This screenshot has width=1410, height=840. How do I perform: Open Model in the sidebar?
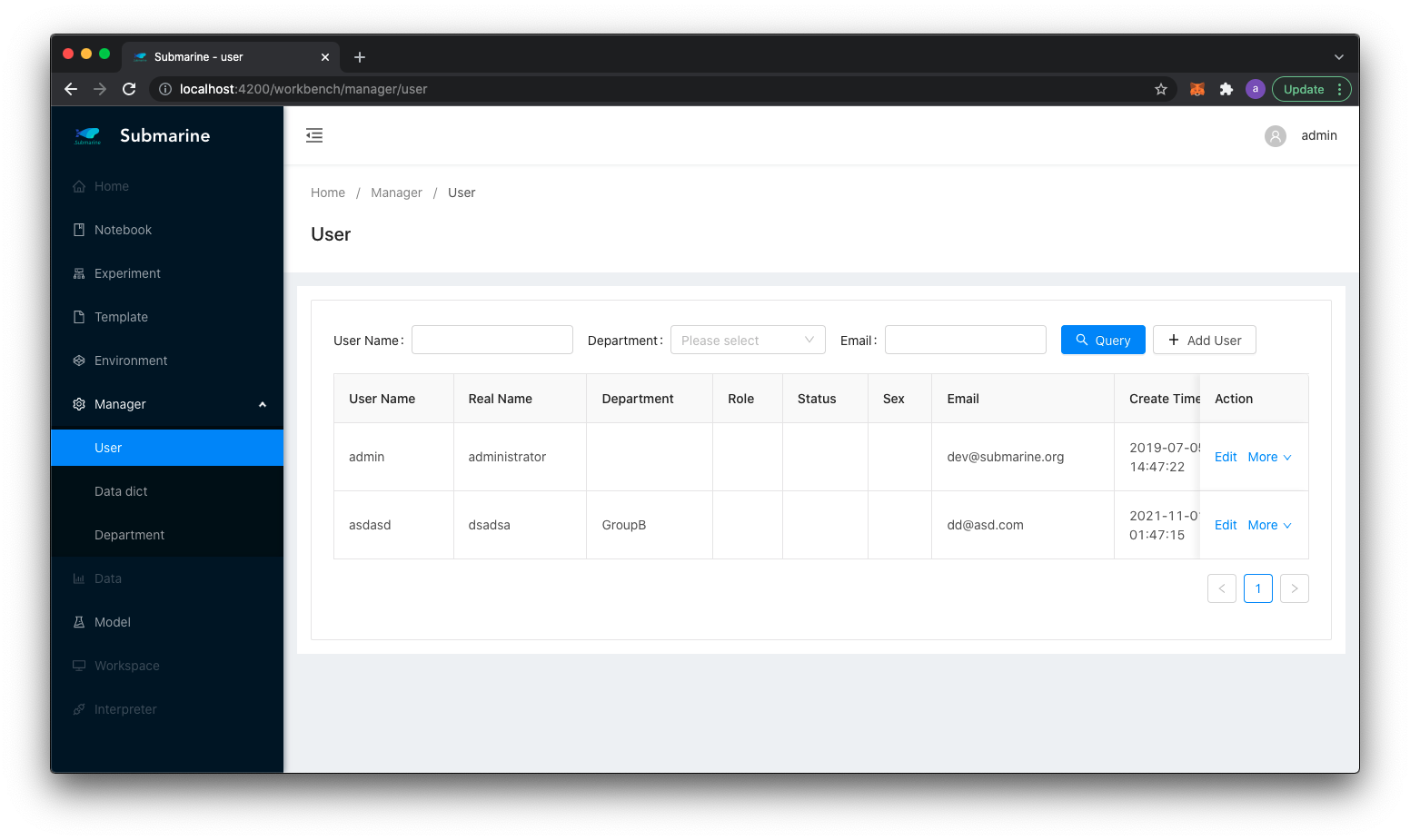tap(167, 622)
